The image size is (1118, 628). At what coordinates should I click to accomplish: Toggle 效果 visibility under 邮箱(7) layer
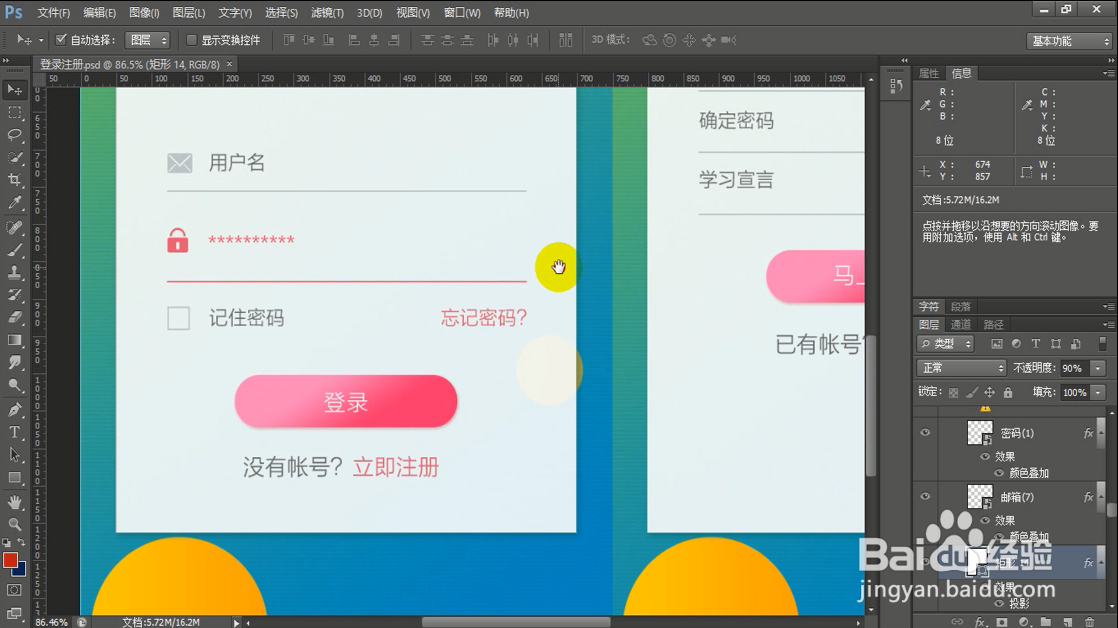985,521
